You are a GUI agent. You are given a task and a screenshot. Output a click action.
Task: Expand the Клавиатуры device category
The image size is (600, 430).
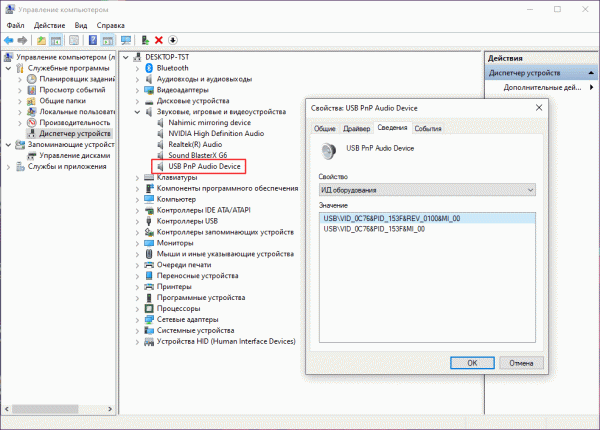137,177
